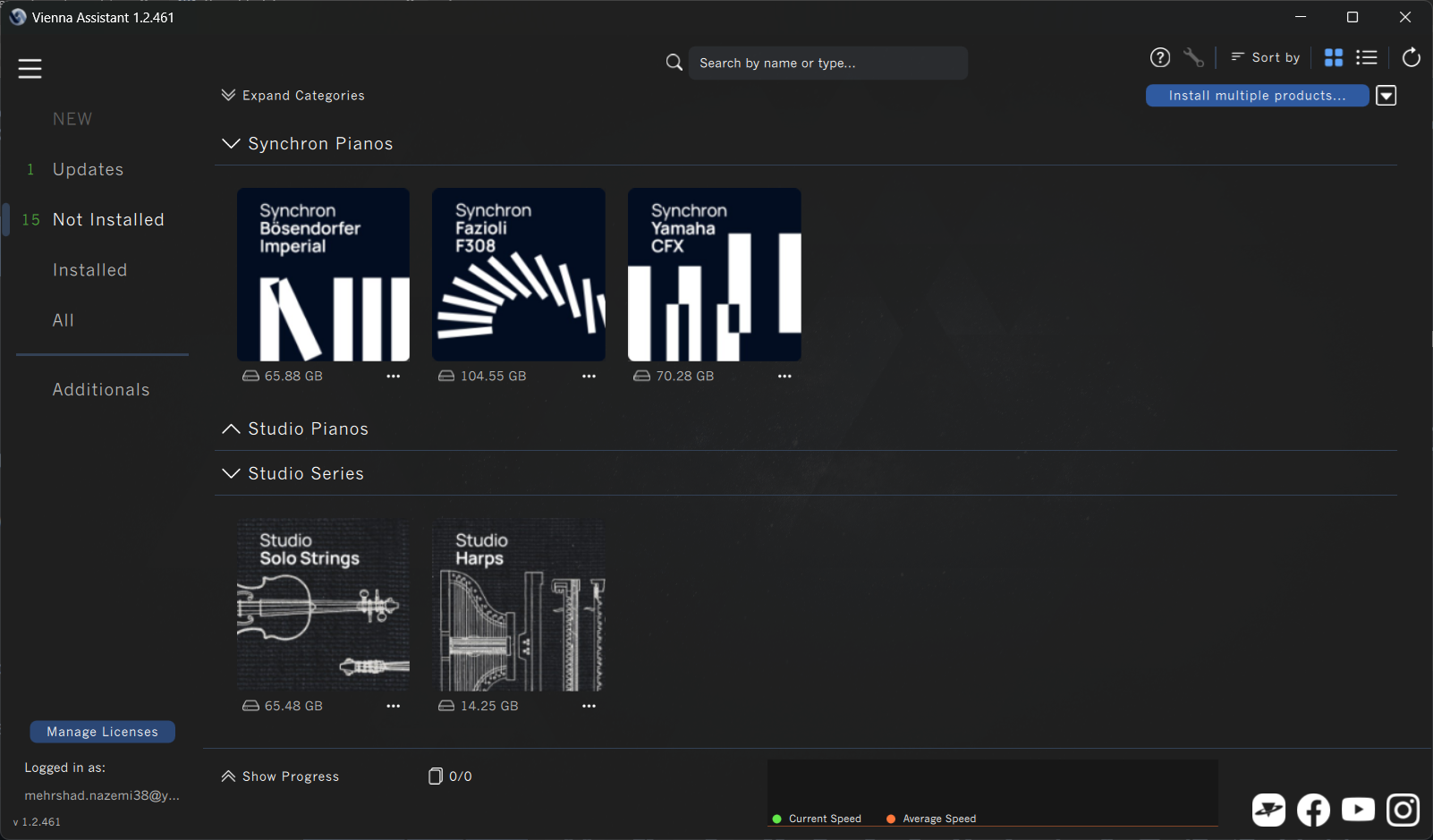The height and width of the screenshot is (840, 1433).
Task: Open the hamburger navigation menu
Action: [x=30, y=68]
